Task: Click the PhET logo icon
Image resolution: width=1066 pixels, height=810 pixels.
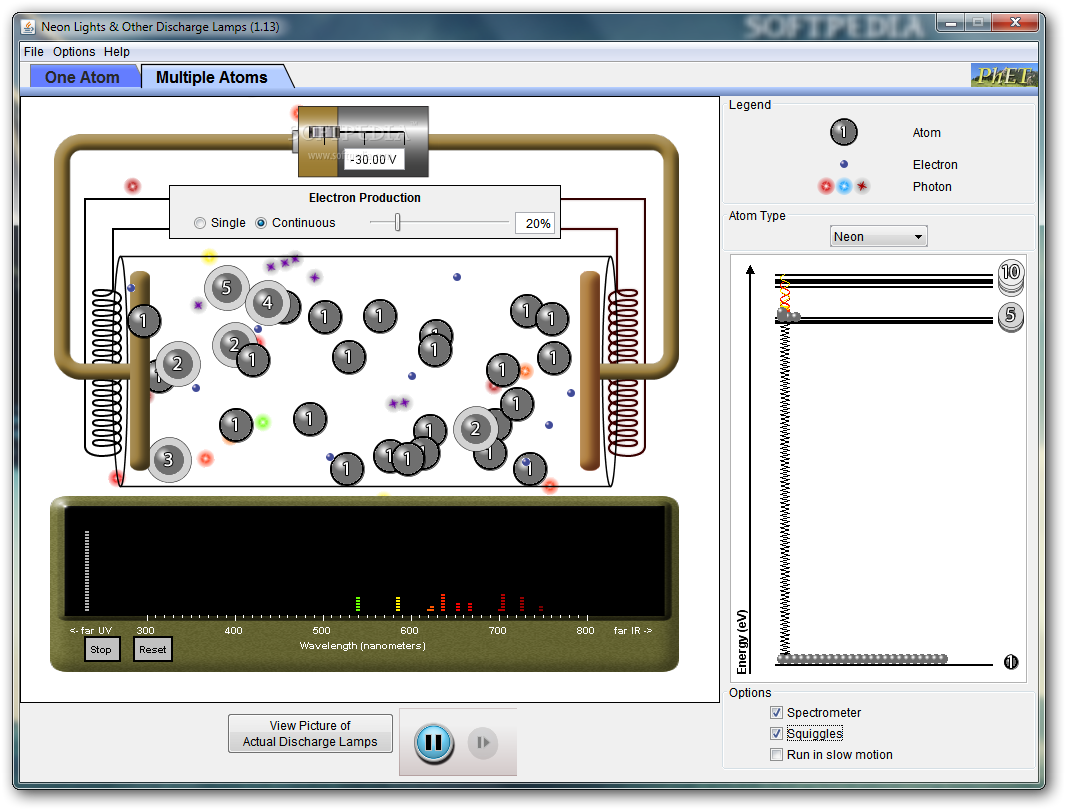Action: pos(1004,76)
